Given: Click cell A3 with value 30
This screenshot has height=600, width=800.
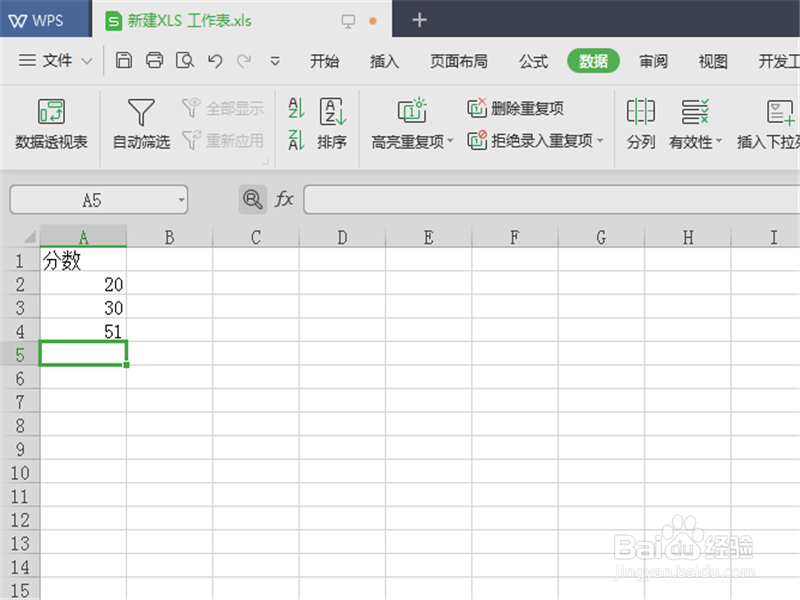Looking at the screenshot, I should 83,307.
